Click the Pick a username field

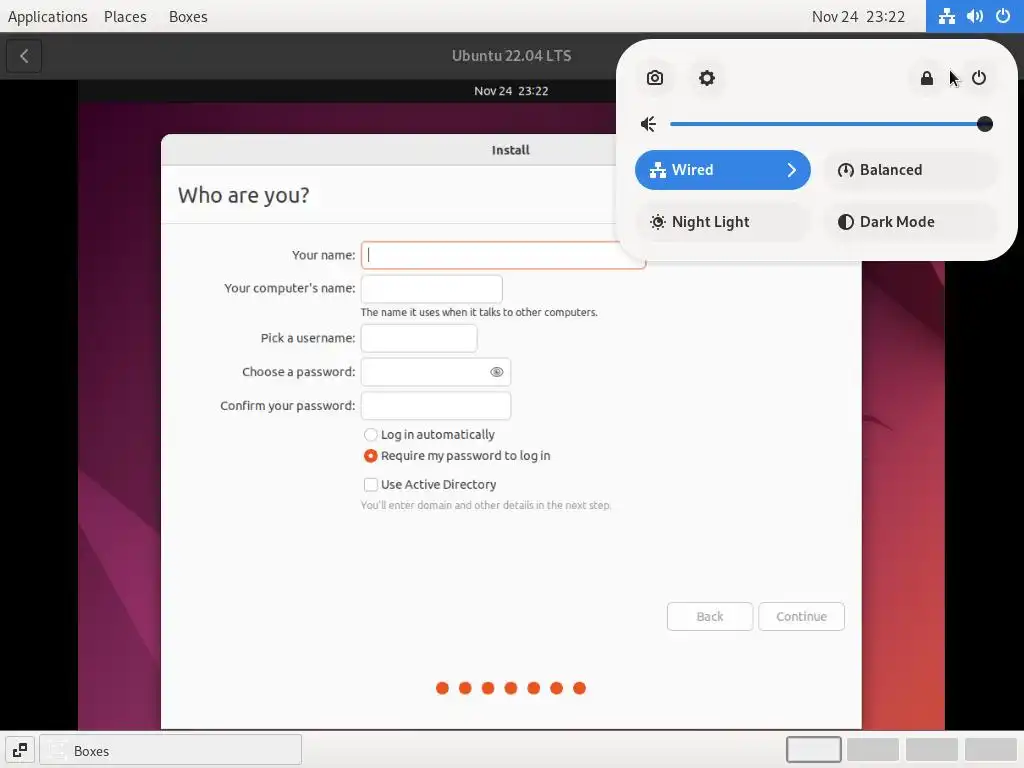pos(419,338)
